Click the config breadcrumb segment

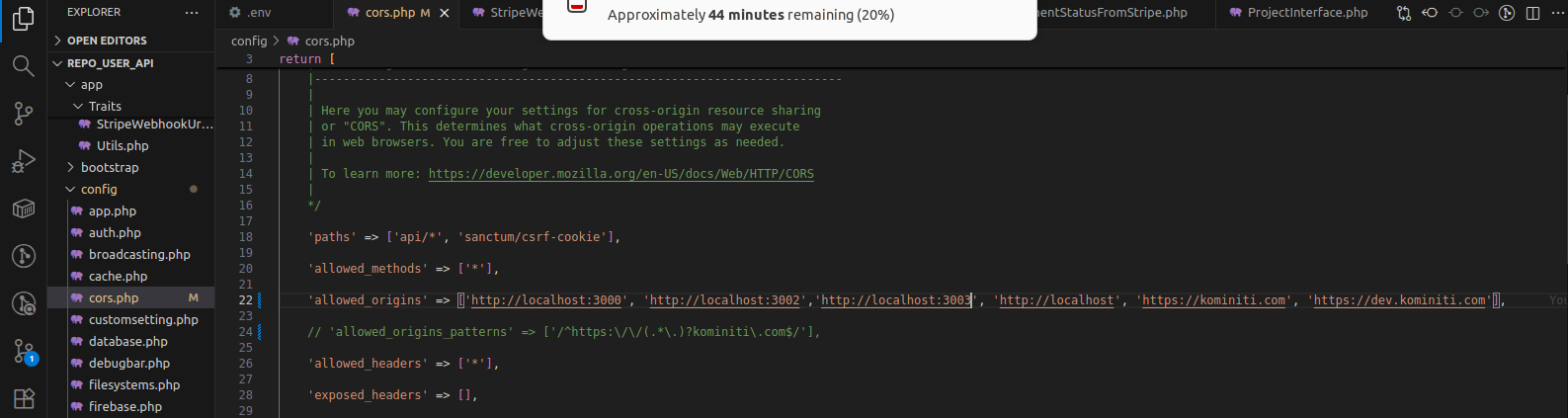coord(249,42)
